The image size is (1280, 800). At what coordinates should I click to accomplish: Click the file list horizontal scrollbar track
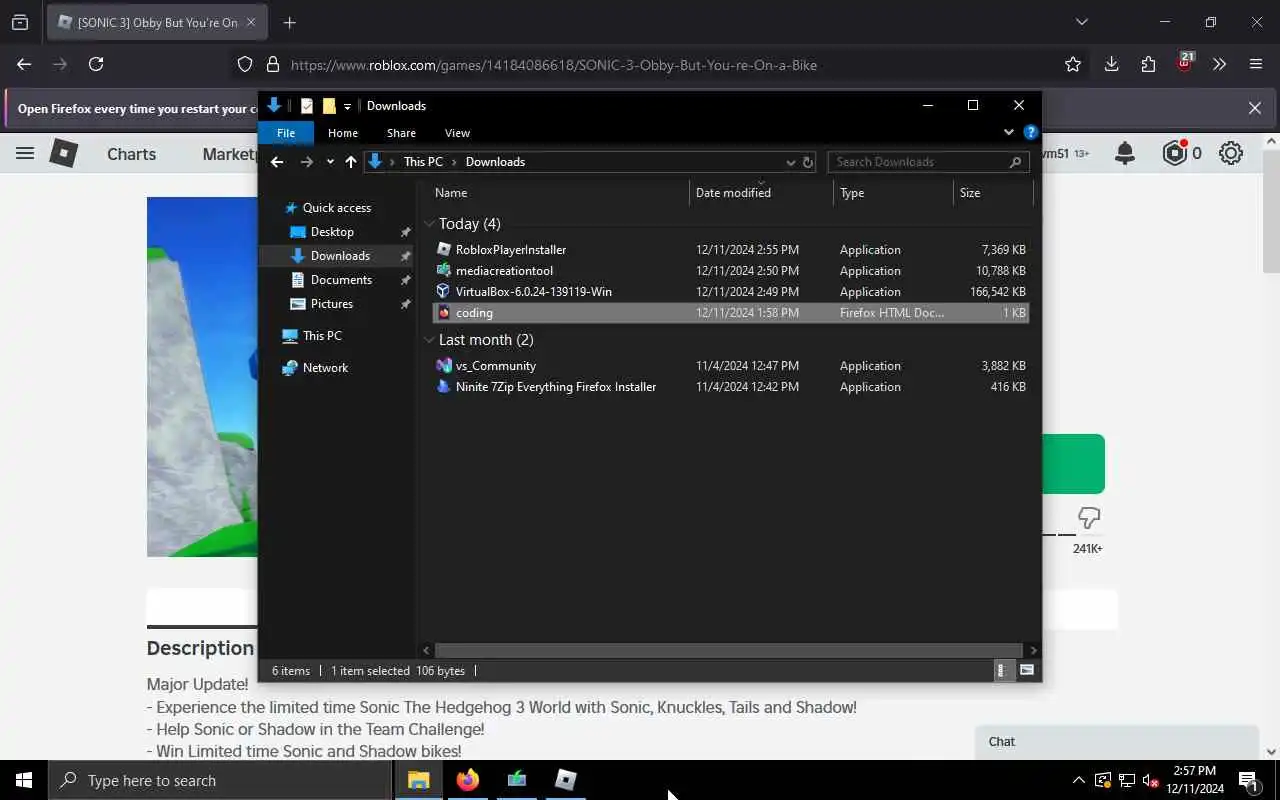pyautogui.click(x=730, y=650)
